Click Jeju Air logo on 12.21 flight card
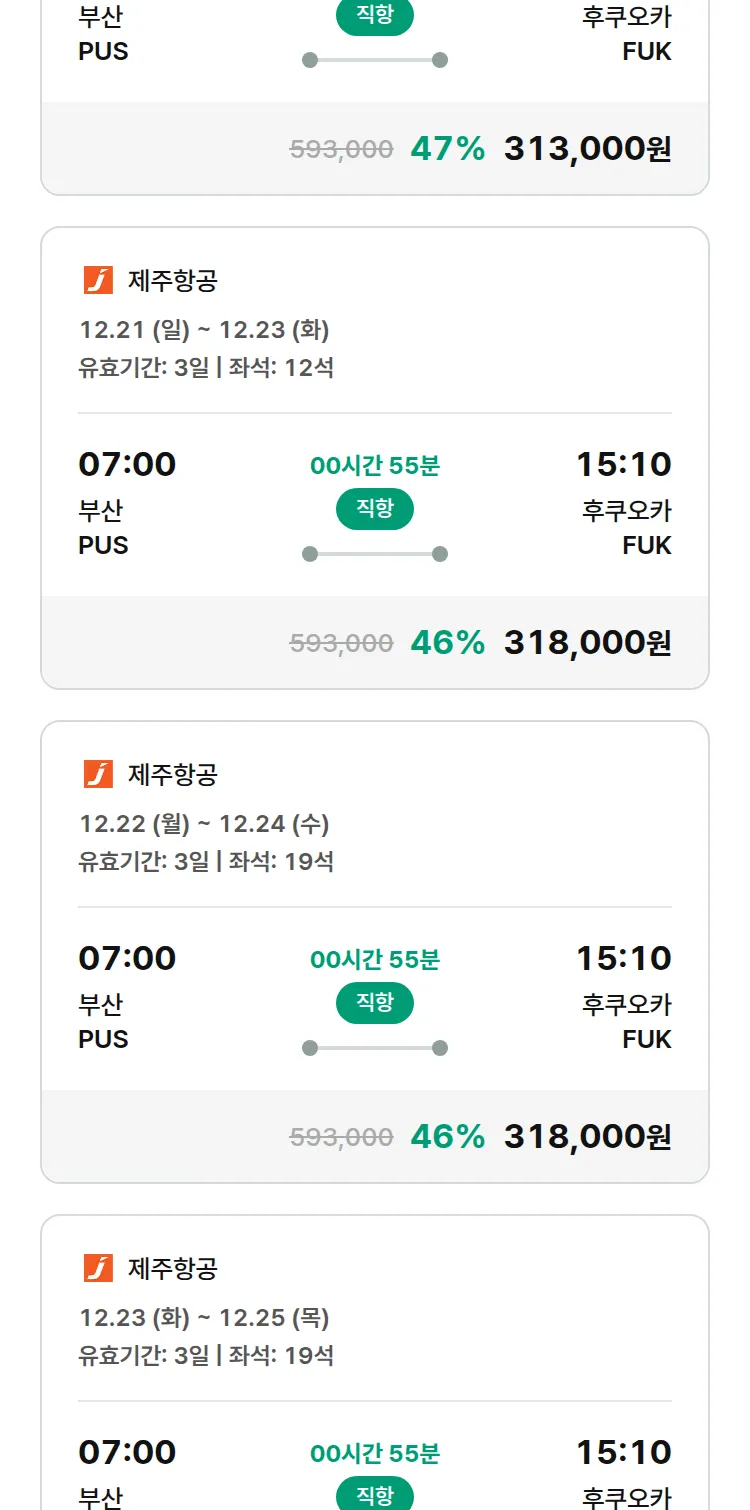 [98, 281]
